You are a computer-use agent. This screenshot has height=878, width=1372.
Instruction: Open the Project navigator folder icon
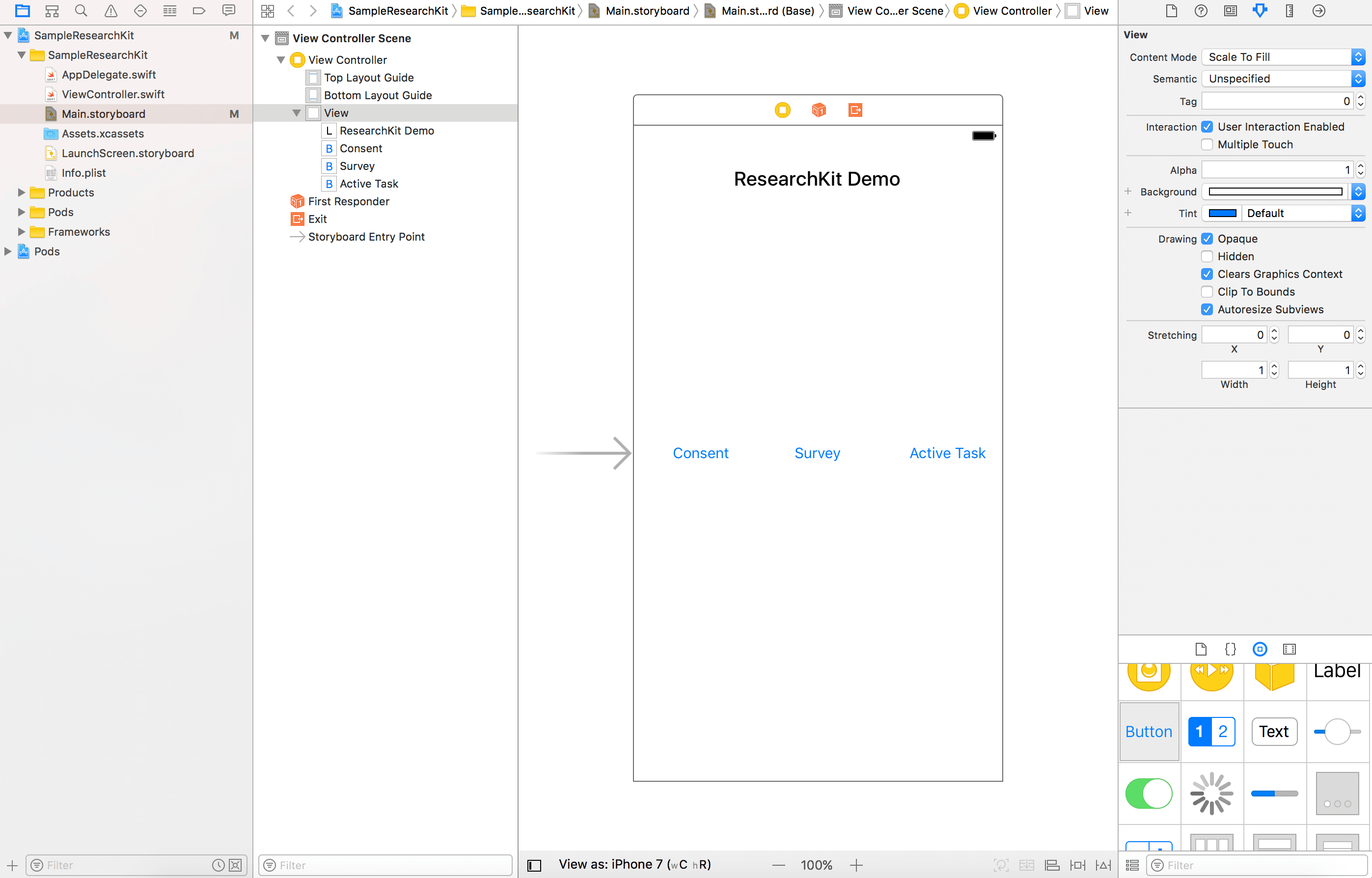pyautogui.click(x=22, y=11)
